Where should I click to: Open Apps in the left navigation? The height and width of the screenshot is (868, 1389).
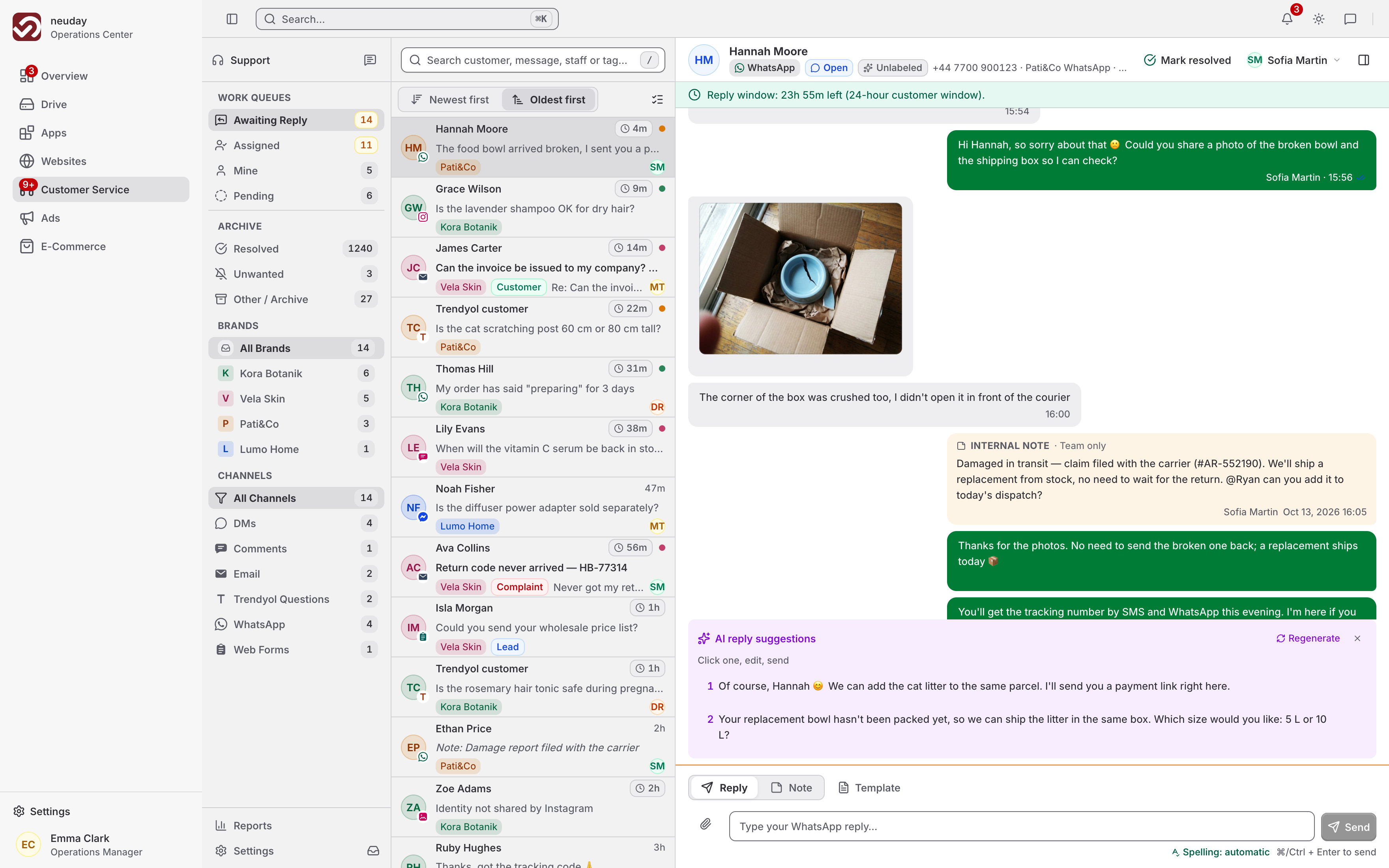pyautogui.click(x=101, y=133)
